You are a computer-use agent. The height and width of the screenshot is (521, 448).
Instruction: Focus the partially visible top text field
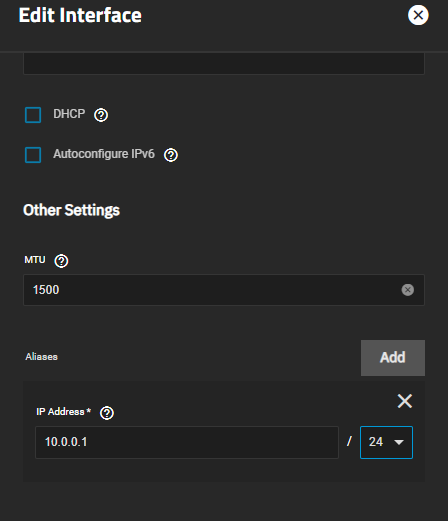coord(224,63)
